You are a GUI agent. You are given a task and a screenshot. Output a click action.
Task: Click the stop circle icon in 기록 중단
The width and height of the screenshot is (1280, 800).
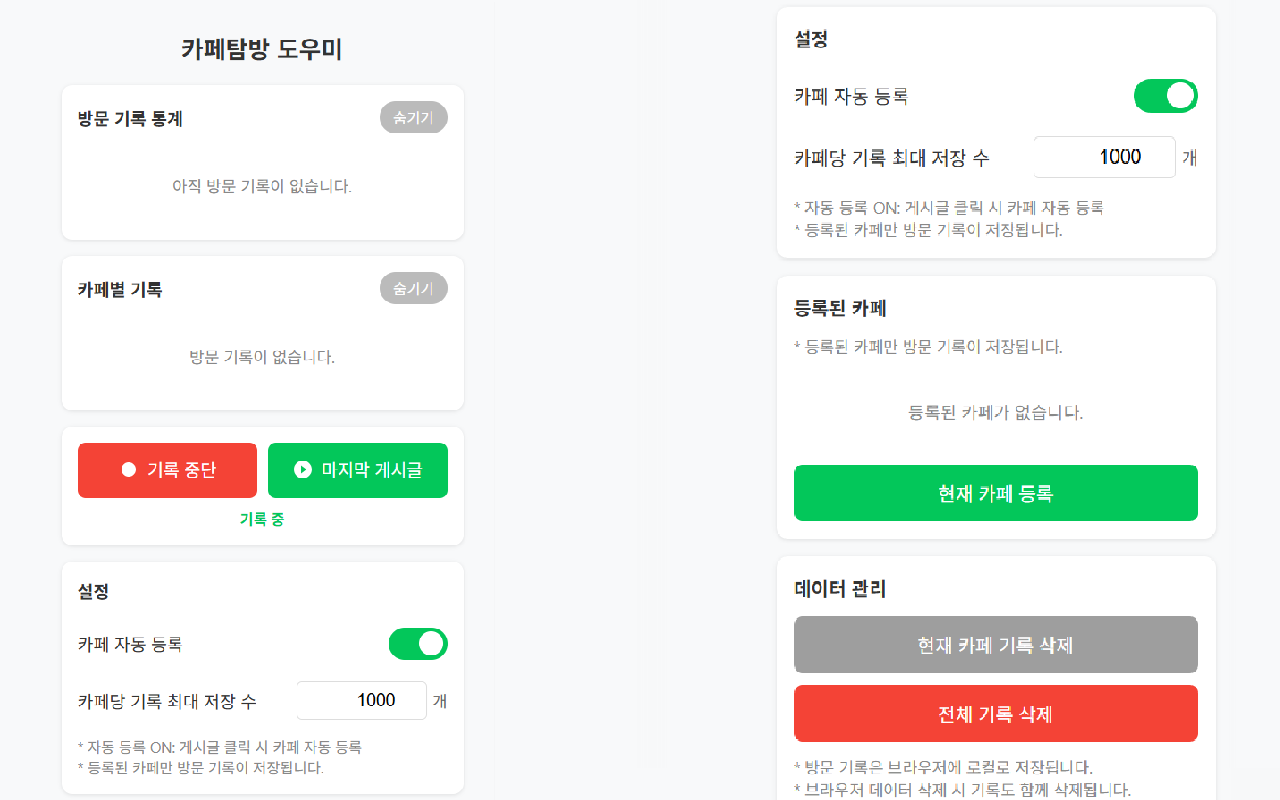(128, 470)
